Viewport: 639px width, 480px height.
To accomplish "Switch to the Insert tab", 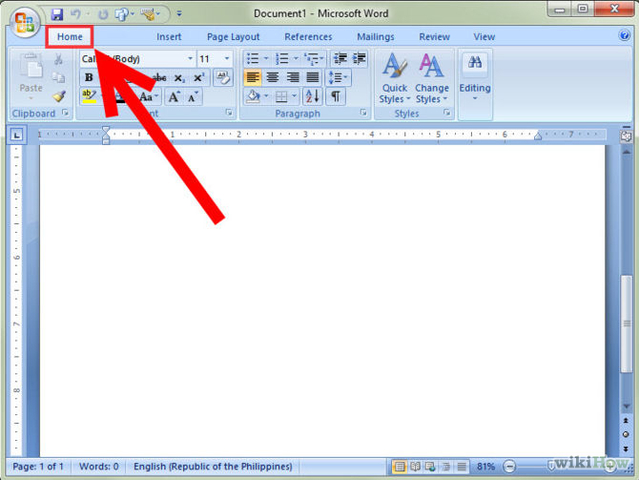I will (169, 37).
